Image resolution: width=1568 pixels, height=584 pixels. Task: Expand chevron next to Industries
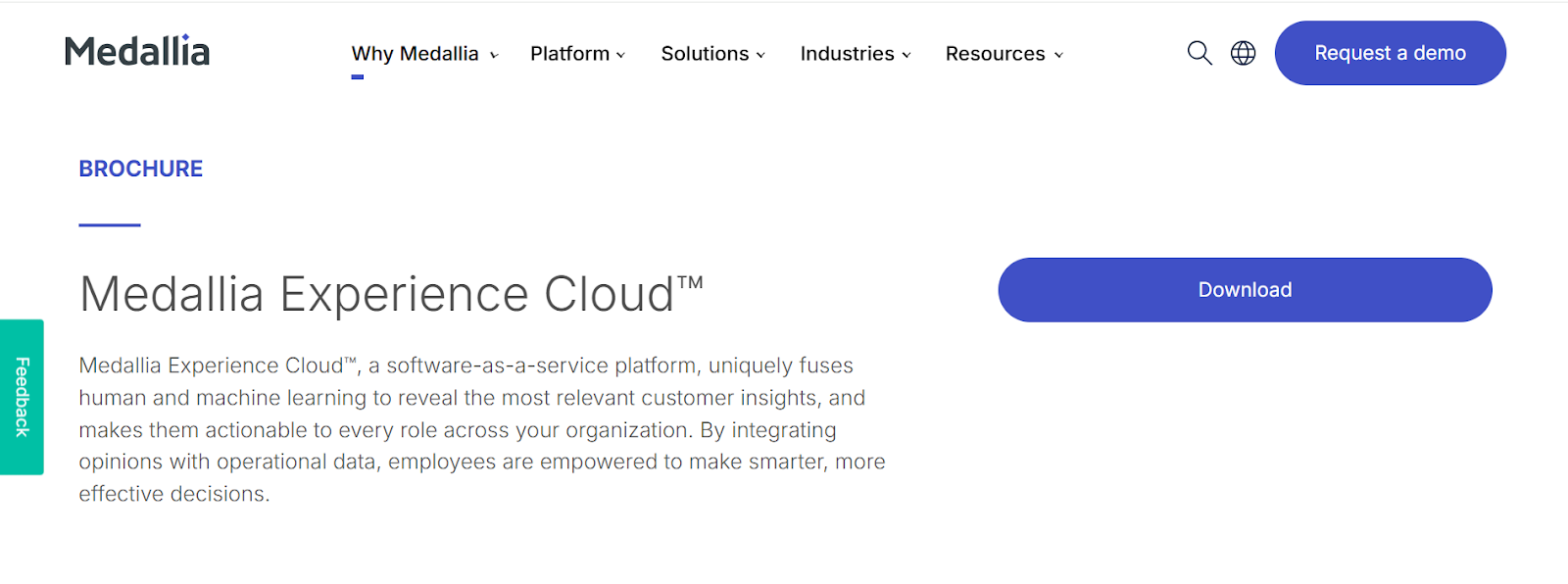click(906, 56)
